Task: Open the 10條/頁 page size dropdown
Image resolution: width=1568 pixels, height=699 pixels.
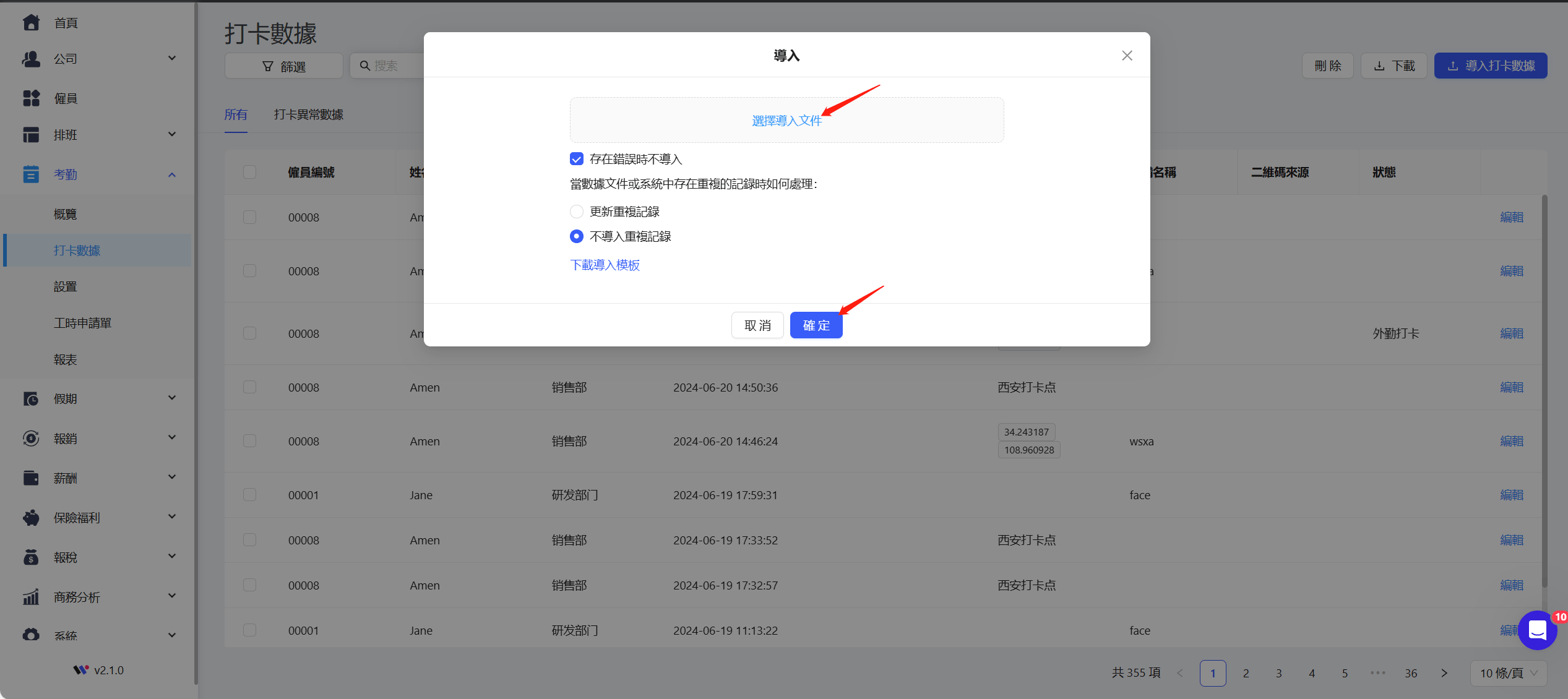Action: 1508,673
